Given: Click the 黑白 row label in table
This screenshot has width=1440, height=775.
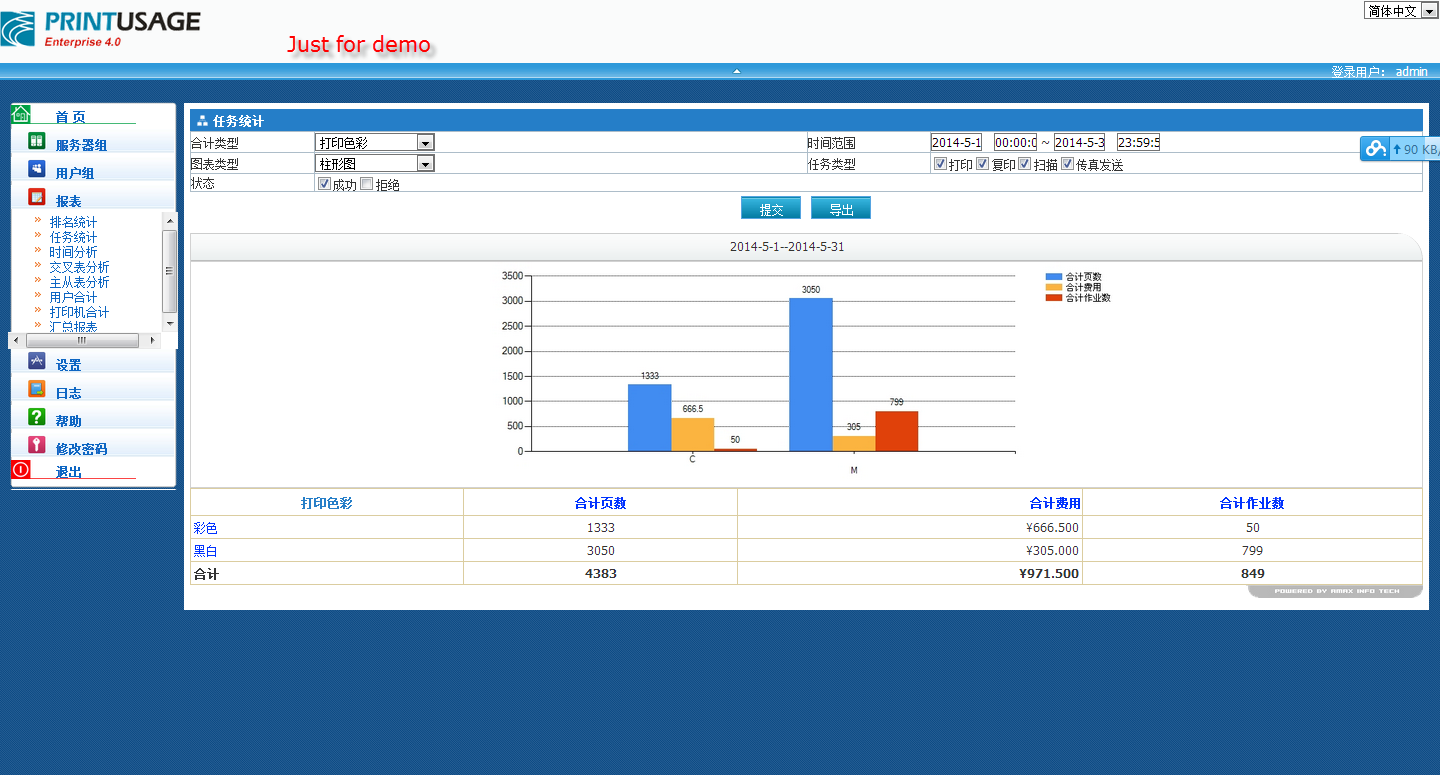Looking at the screenshot, I should [x=205, y=550].
